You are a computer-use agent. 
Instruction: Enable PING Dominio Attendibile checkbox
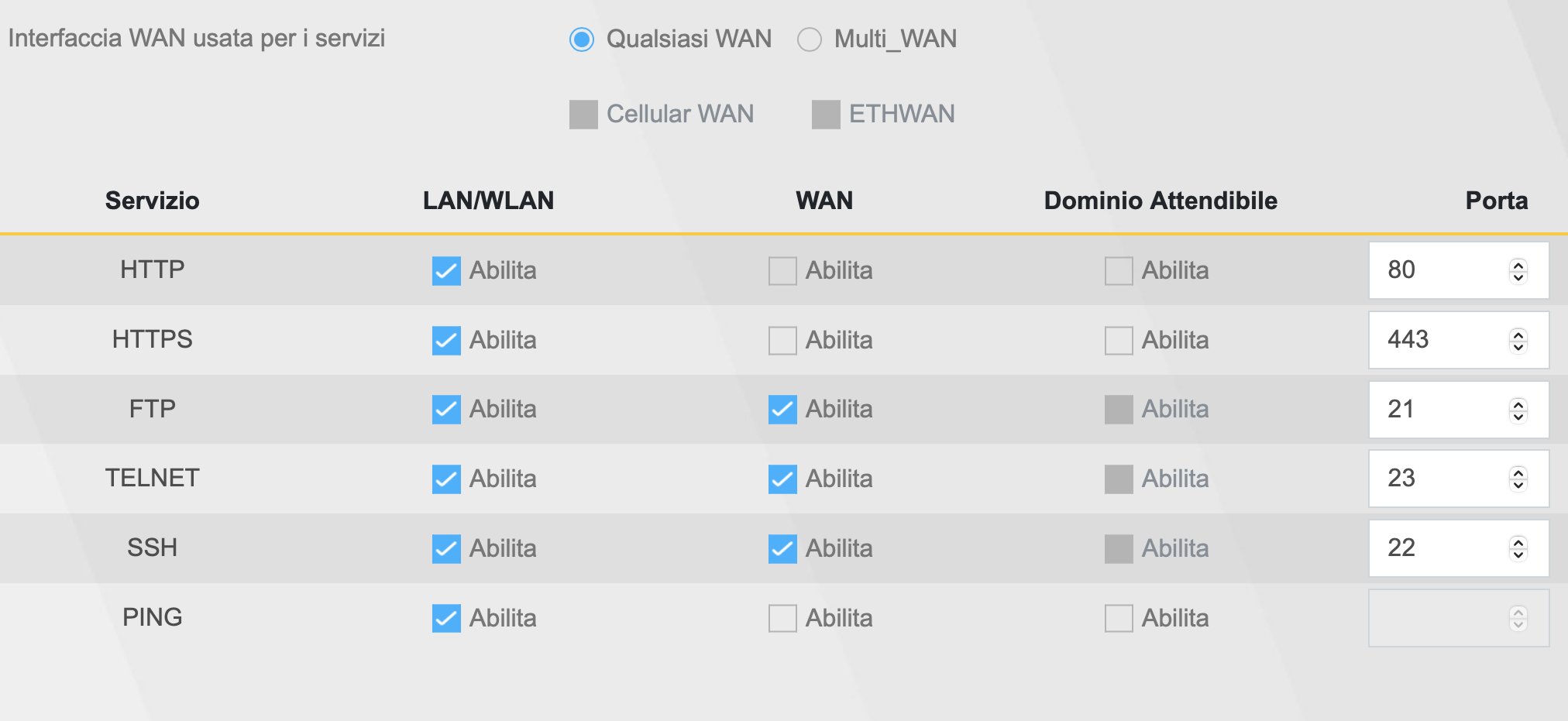tap(1119, 619)
